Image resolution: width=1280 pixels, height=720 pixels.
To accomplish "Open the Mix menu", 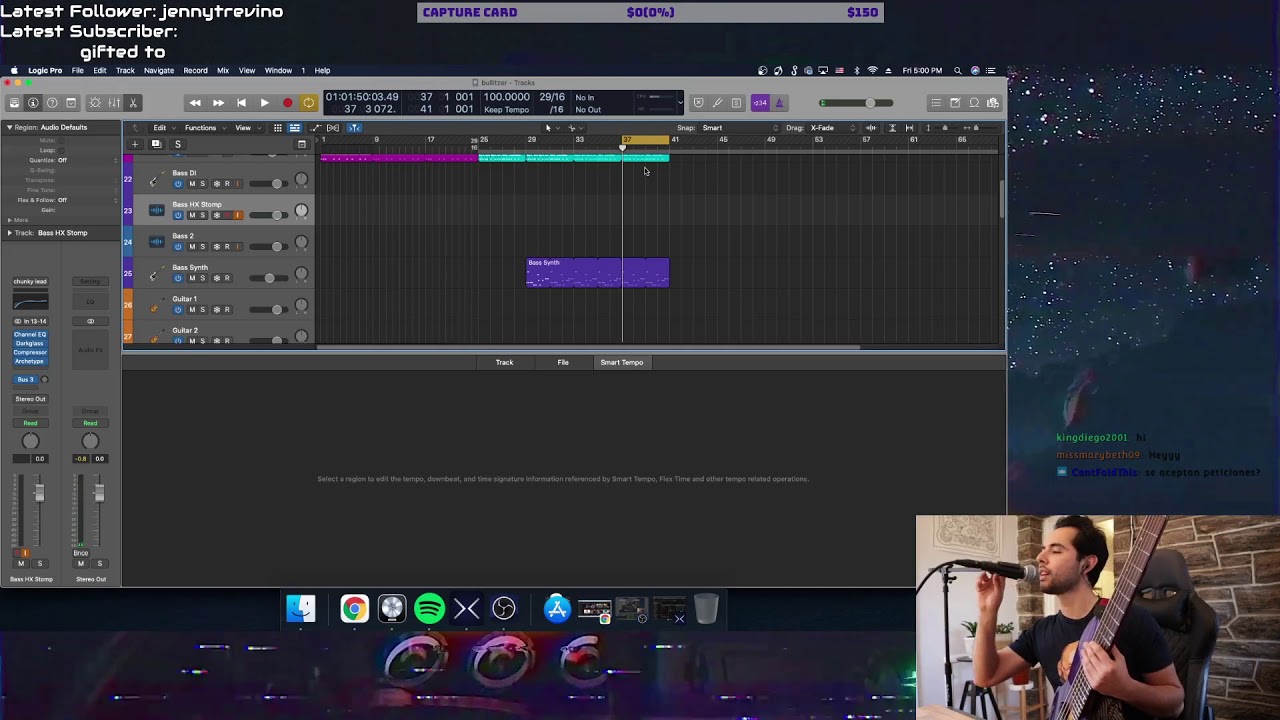I will click(x=223, y=70).
